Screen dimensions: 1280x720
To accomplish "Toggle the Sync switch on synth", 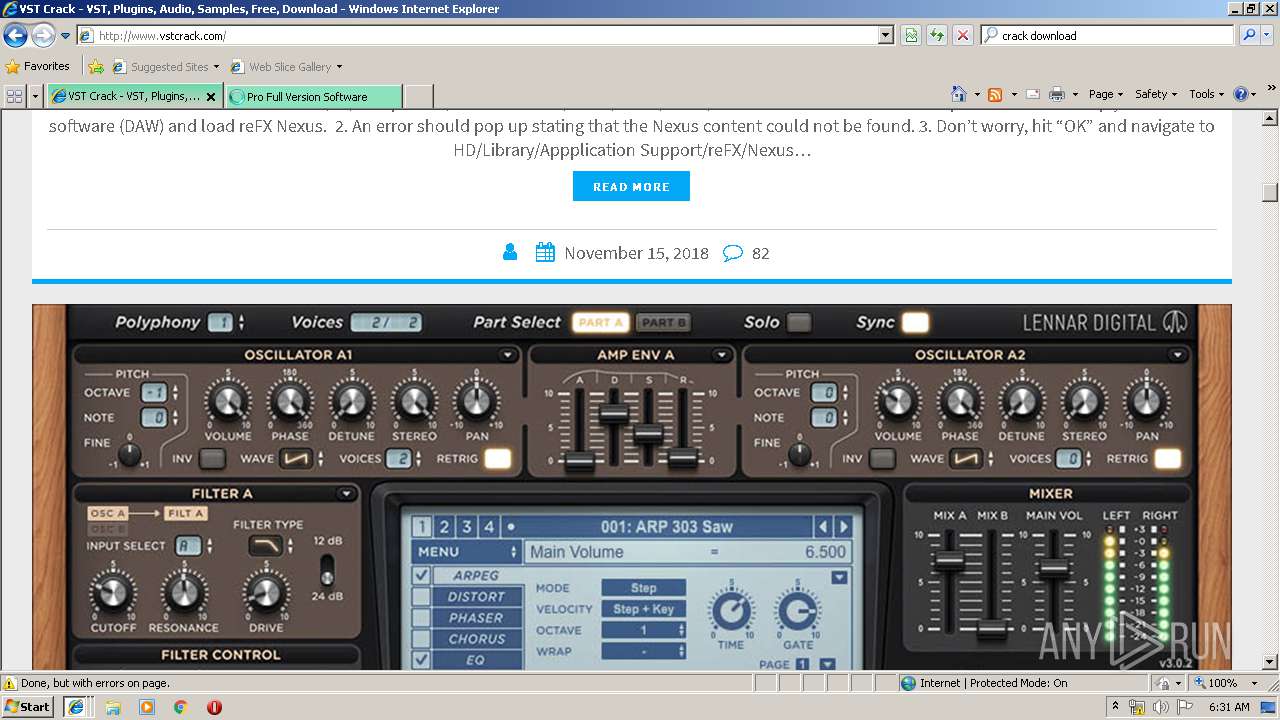I will click(915, 322).
